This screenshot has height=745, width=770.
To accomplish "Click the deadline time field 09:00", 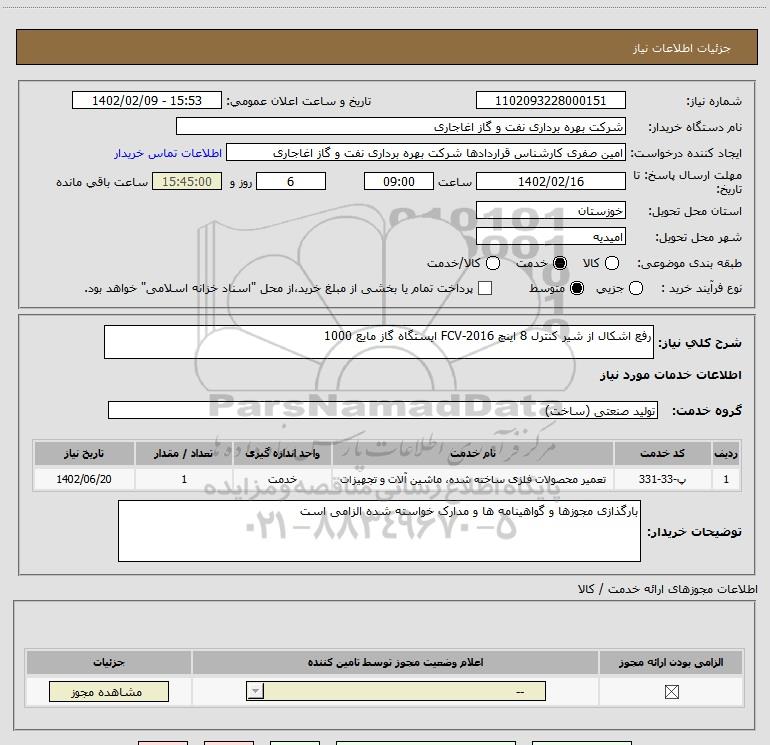I will click(399, 181).
